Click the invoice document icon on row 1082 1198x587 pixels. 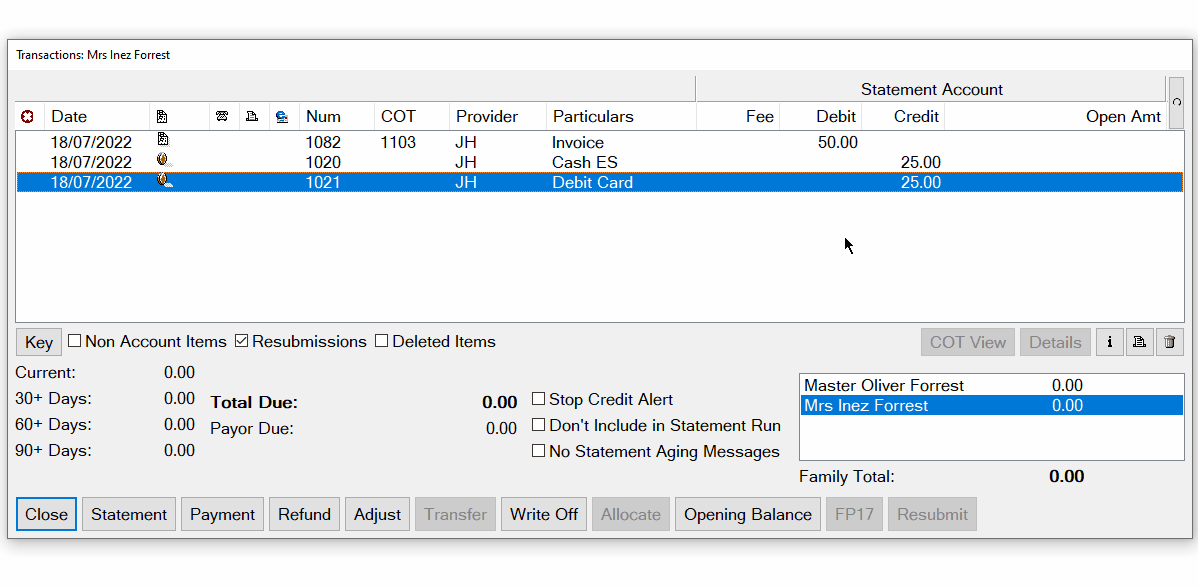165,142
